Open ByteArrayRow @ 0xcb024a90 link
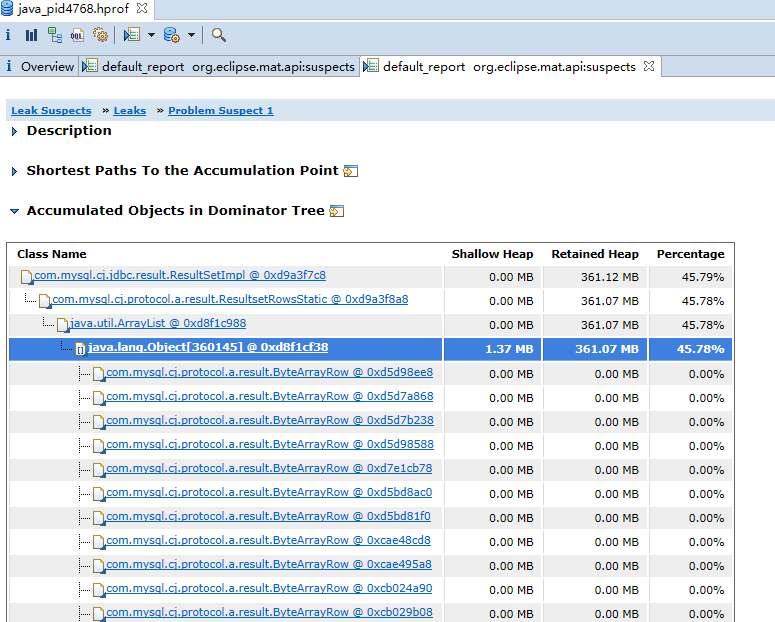775x622 pixels. 269,588
